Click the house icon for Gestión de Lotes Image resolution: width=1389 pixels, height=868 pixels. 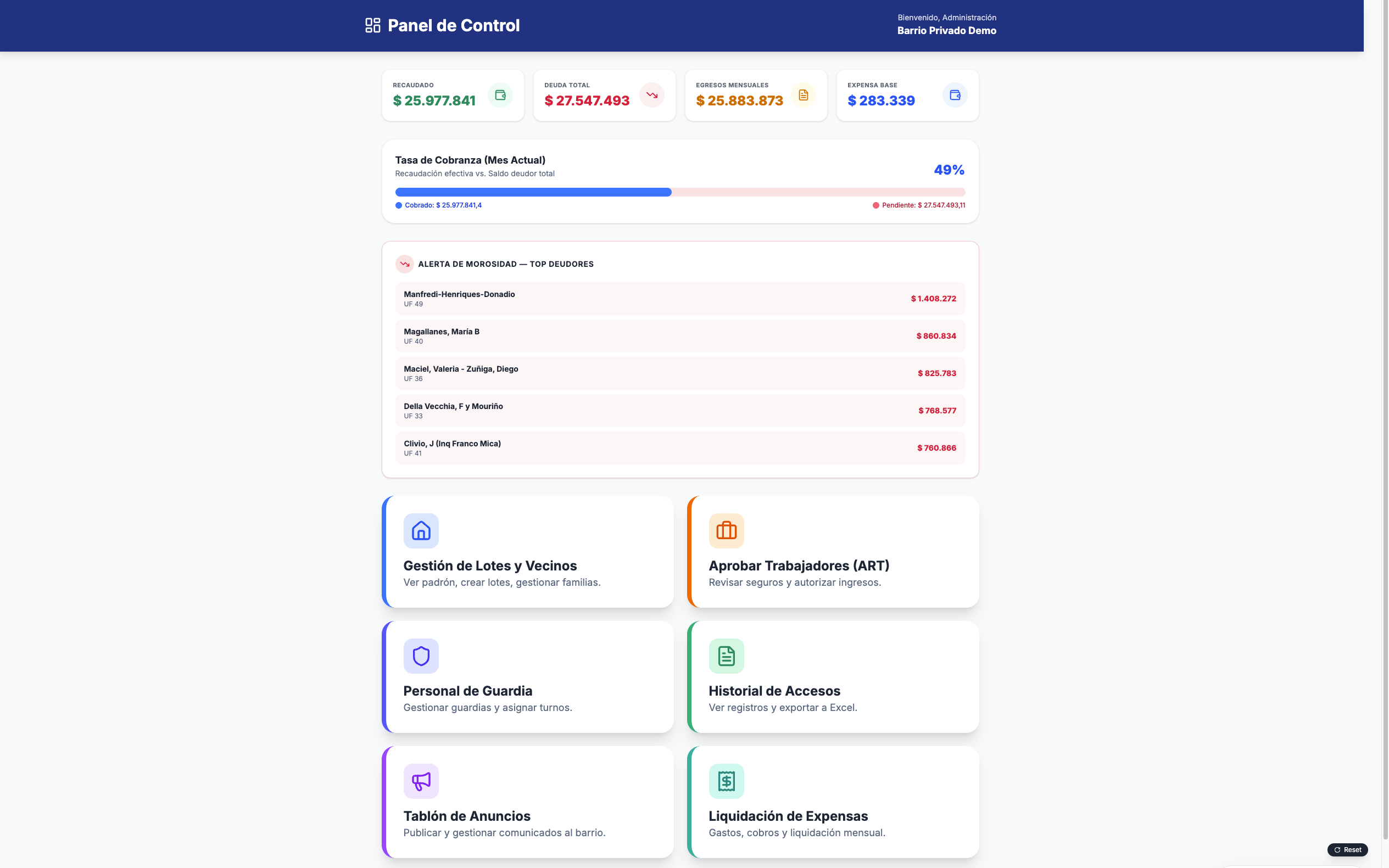pos(421,530)
